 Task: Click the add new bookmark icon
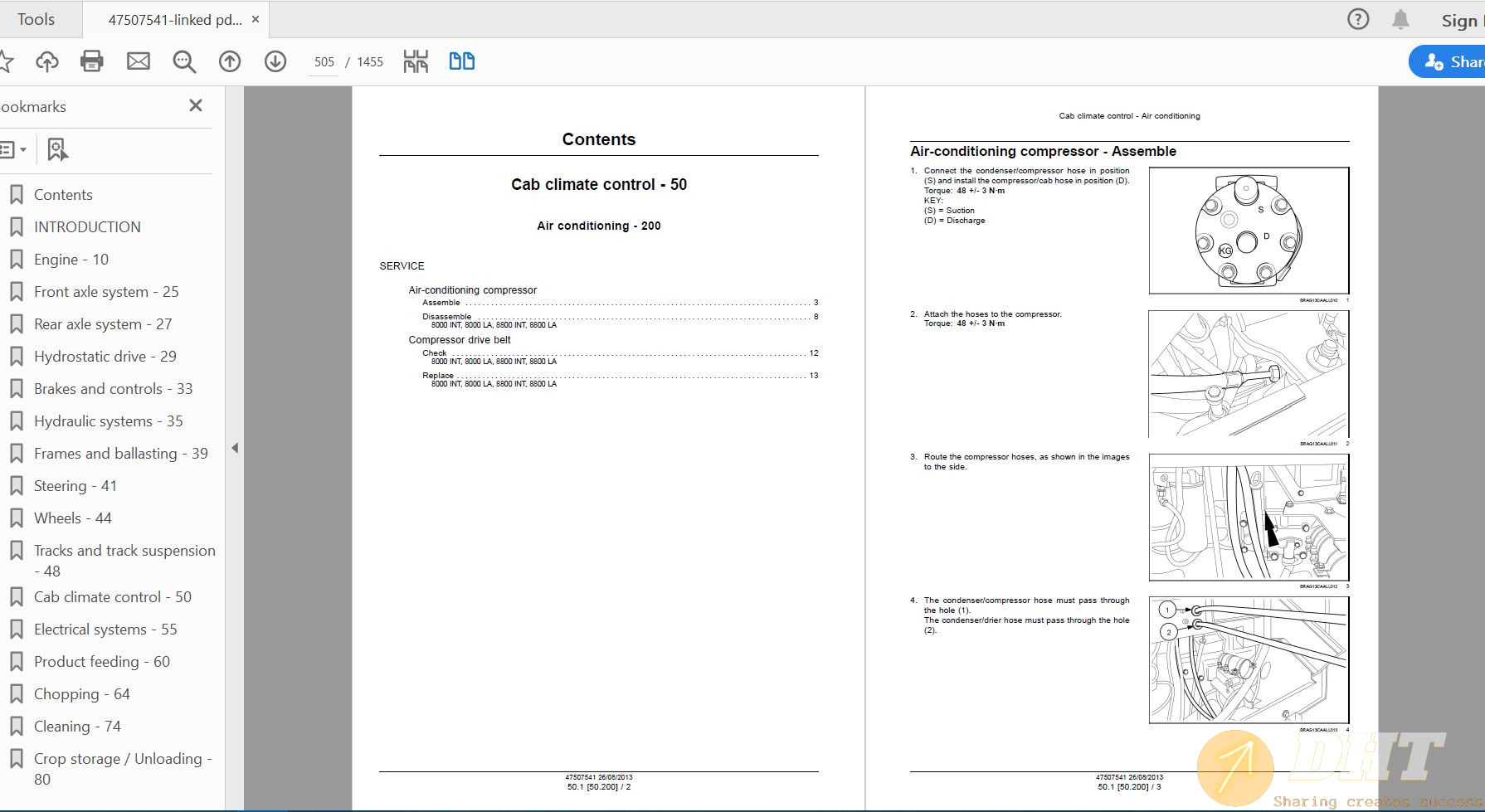click(x=56, y=150)
